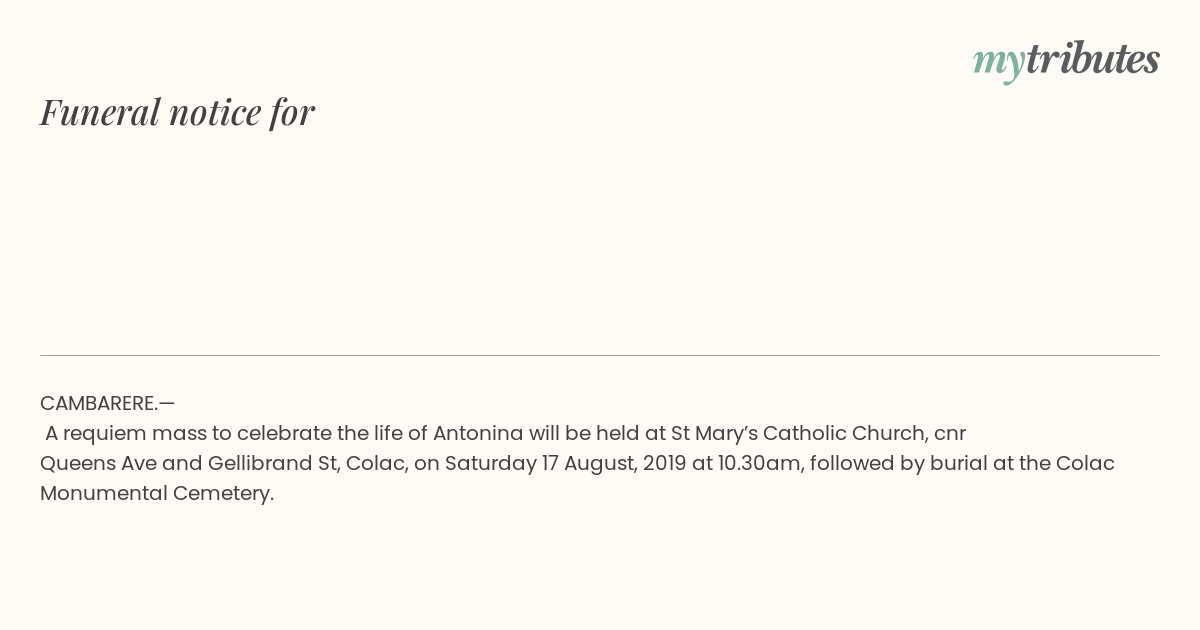Image resolution: width=1200 pixels, height=630 pixels.
Task: Click the "Gellibrand St" street name
Action: tap(270, 463)
